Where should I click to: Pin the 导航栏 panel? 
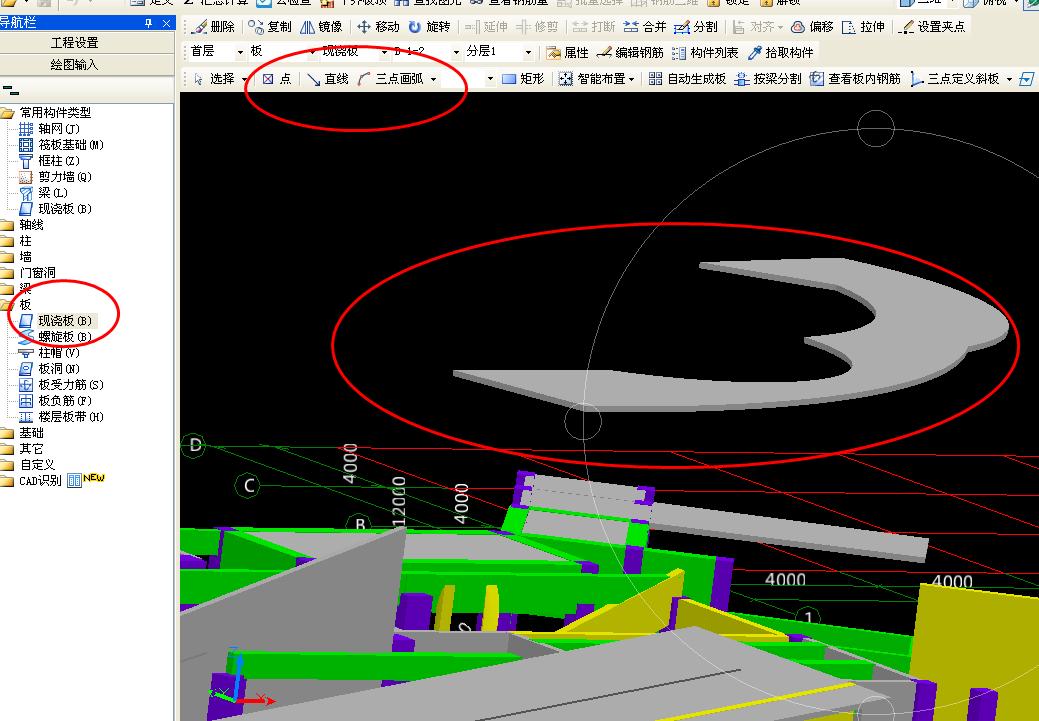(148, 23)
